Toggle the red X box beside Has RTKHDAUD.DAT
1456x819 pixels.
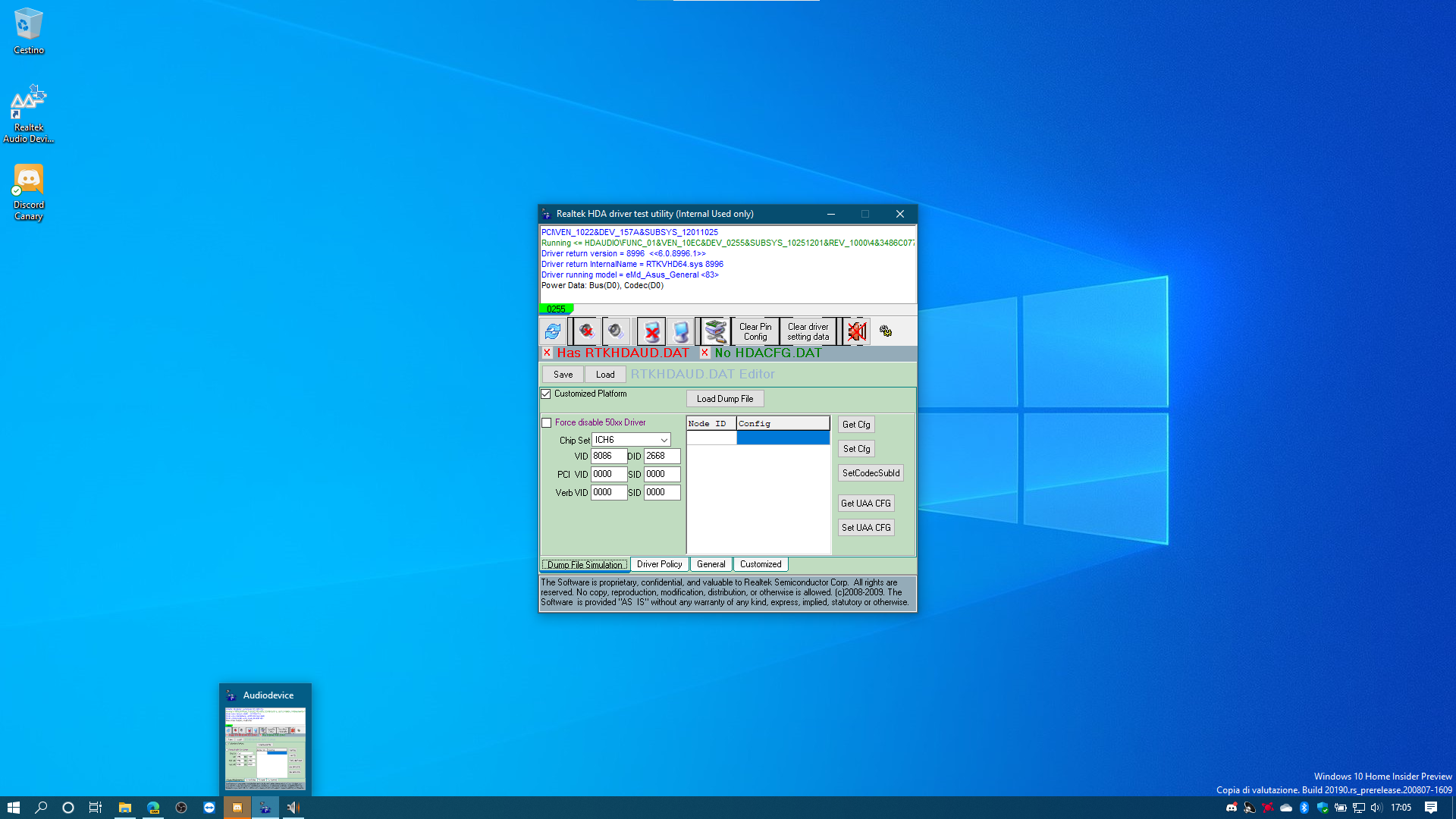point(547,353)
